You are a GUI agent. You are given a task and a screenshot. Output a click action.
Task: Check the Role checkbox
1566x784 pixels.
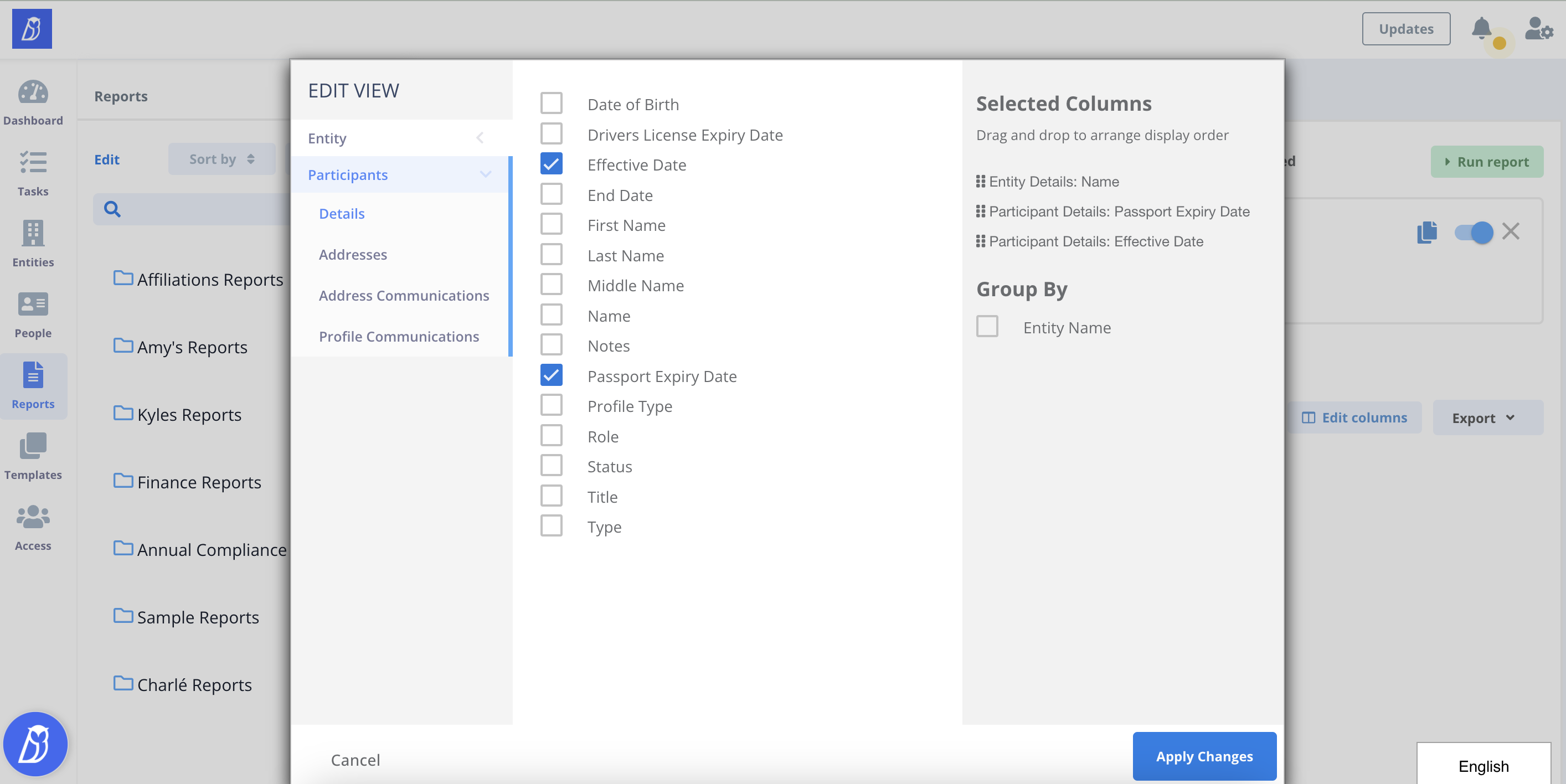click(x=552, y=435)
